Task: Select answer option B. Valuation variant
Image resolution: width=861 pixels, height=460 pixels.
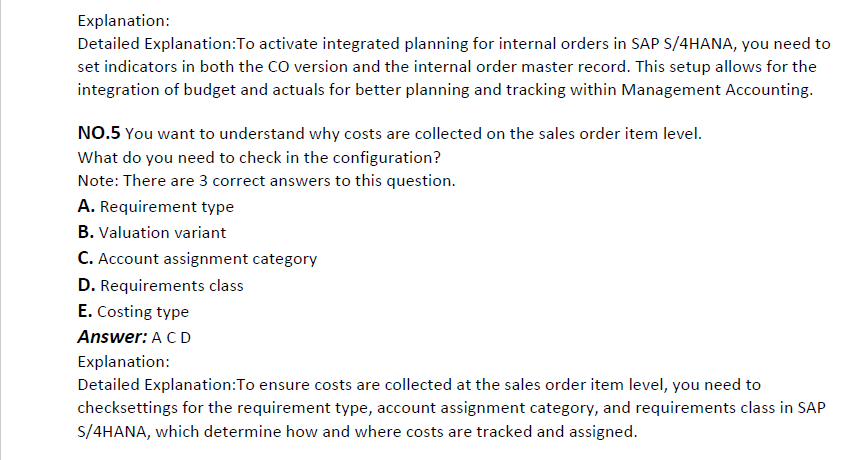Action: coord(152,233)
